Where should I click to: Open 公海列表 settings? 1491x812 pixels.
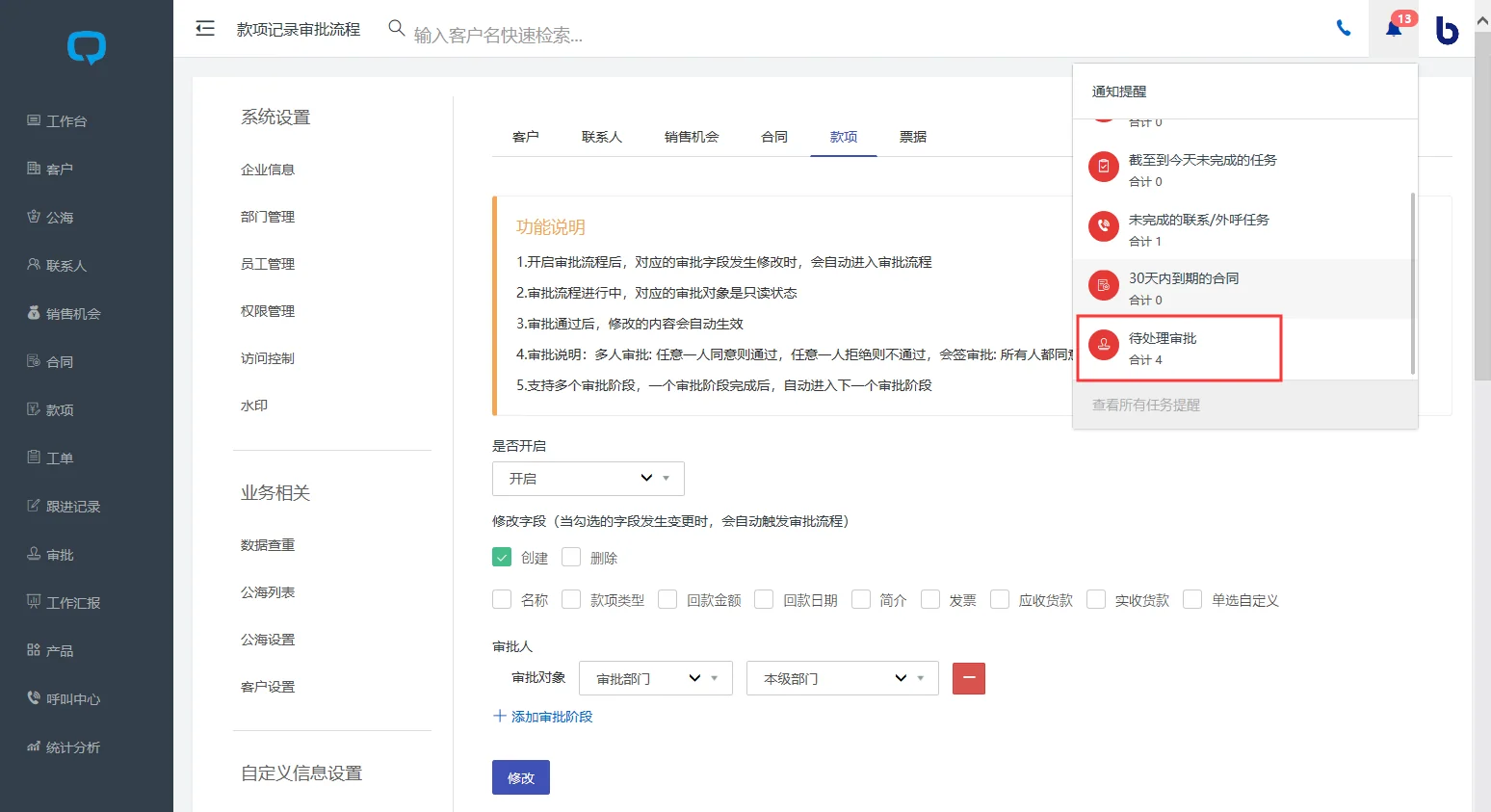(x=268, y=592)
